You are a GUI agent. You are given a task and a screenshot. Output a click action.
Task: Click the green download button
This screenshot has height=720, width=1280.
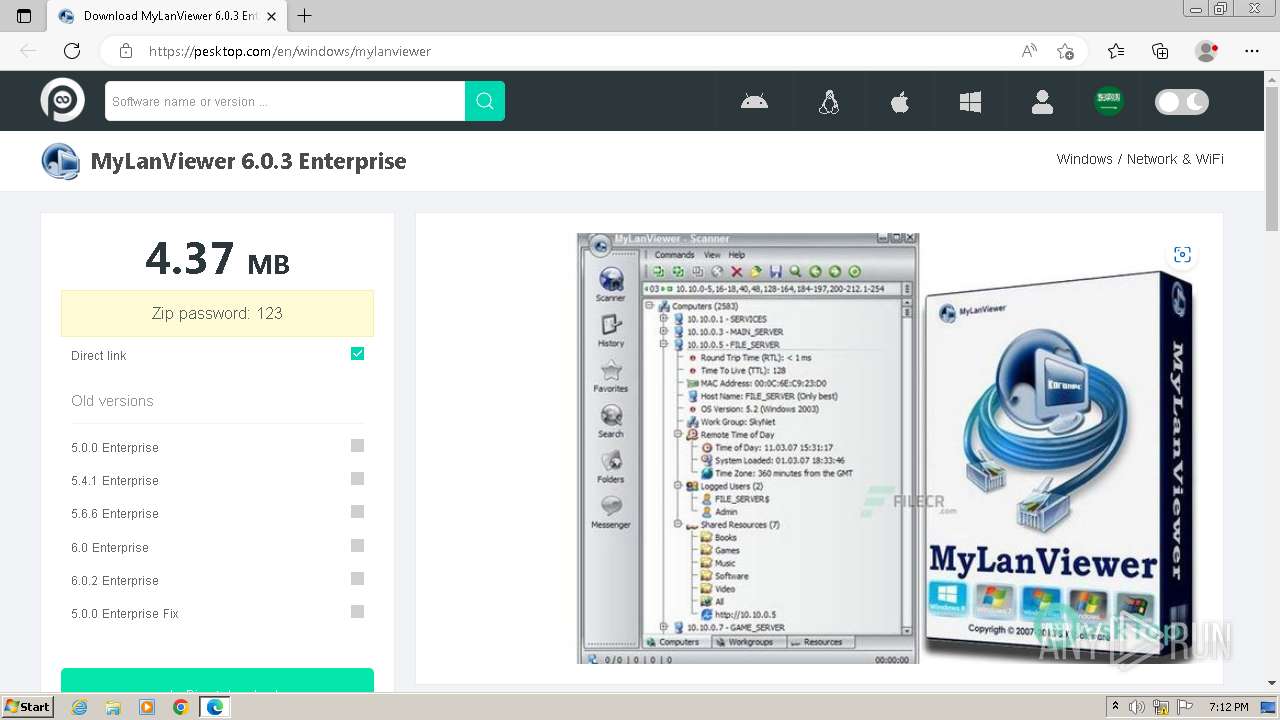coord(217,680)
